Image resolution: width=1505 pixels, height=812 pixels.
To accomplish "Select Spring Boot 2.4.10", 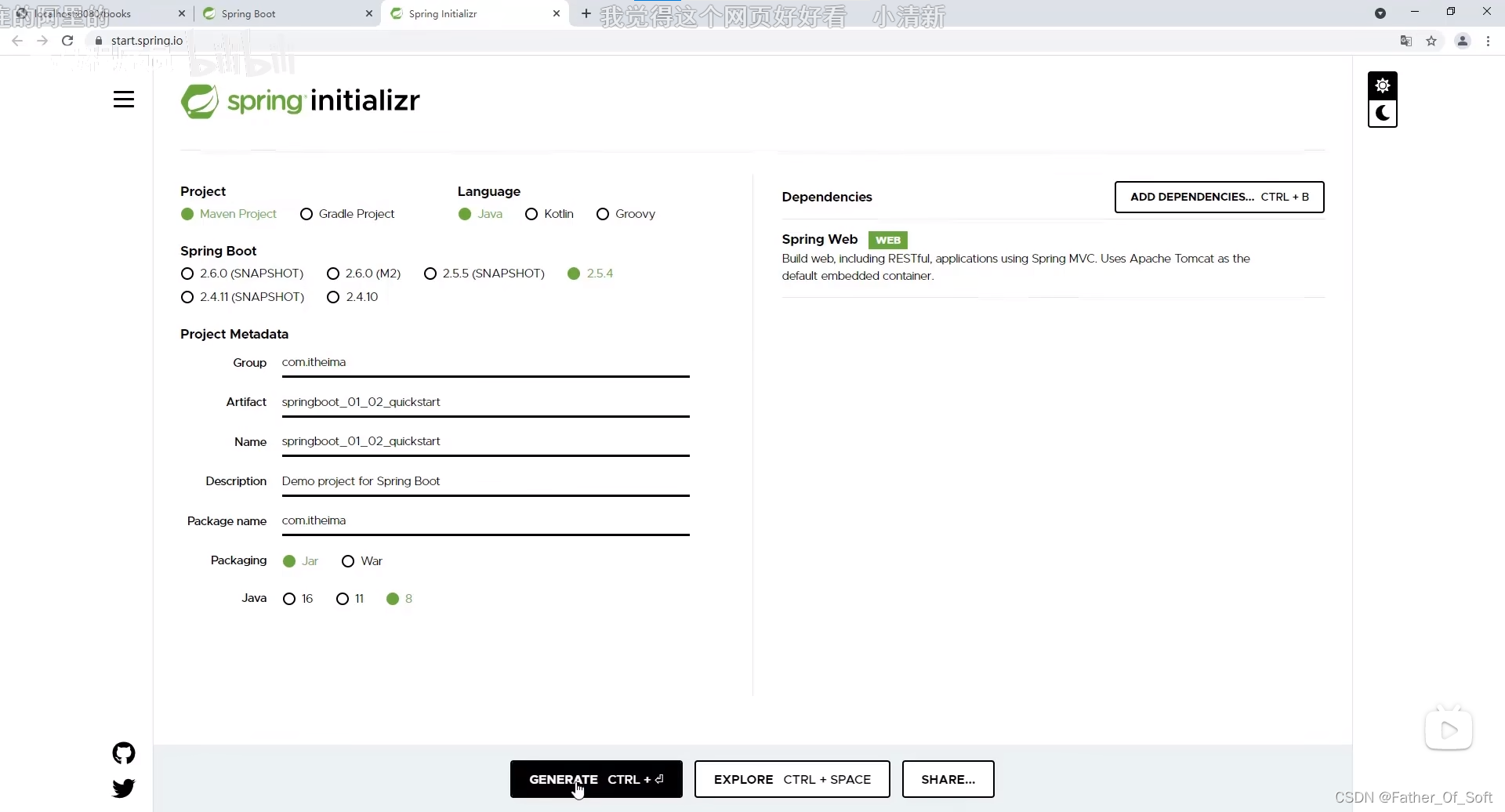I will coord(353,297).
